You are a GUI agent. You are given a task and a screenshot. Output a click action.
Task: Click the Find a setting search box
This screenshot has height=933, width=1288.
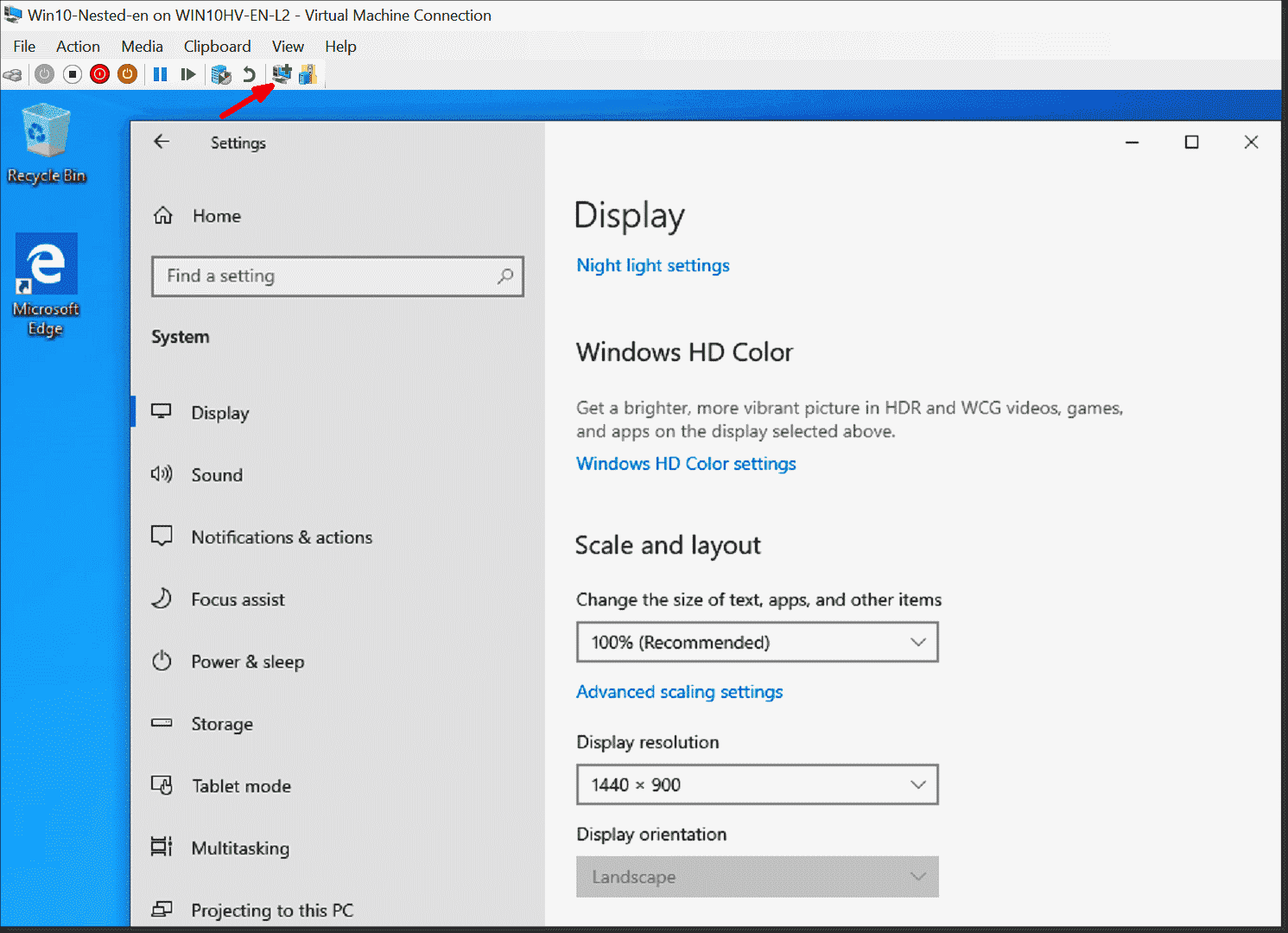point(337,276)
